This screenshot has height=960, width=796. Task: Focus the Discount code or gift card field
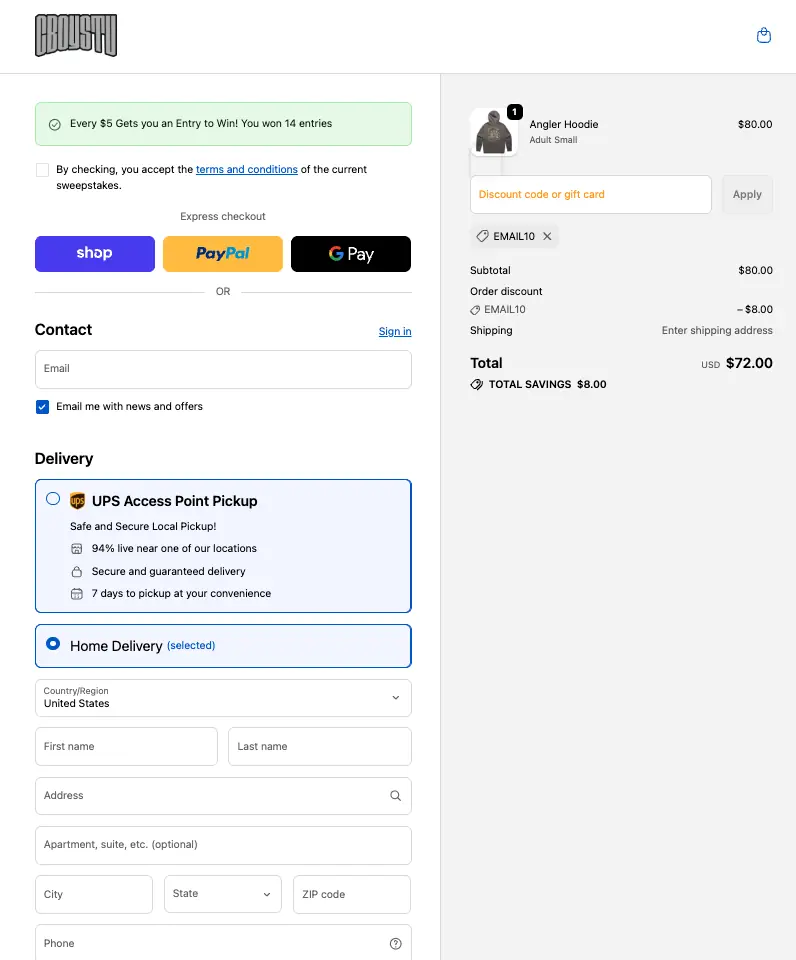point(590,195)
